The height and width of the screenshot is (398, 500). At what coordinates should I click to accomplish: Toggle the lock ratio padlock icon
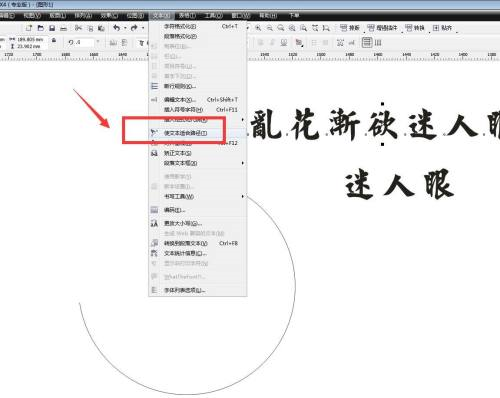[x=54, y=41]
